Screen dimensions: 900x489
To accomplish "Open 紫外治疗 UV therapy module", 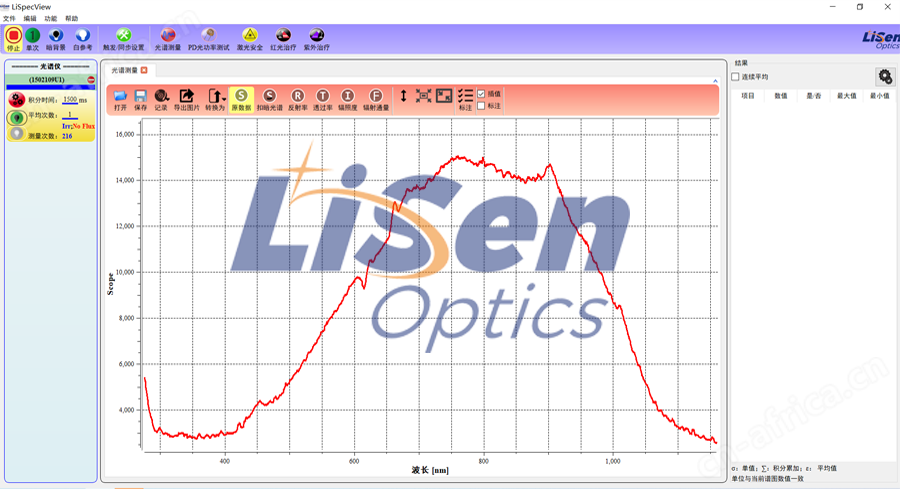I will click(316, 39).
